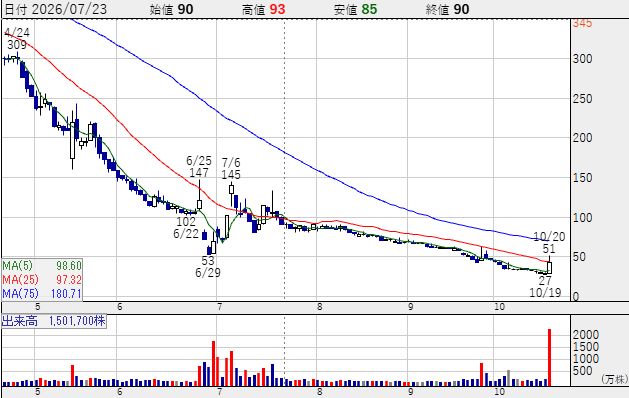Click the 4/24 309 peak annotation

point(17,39)
